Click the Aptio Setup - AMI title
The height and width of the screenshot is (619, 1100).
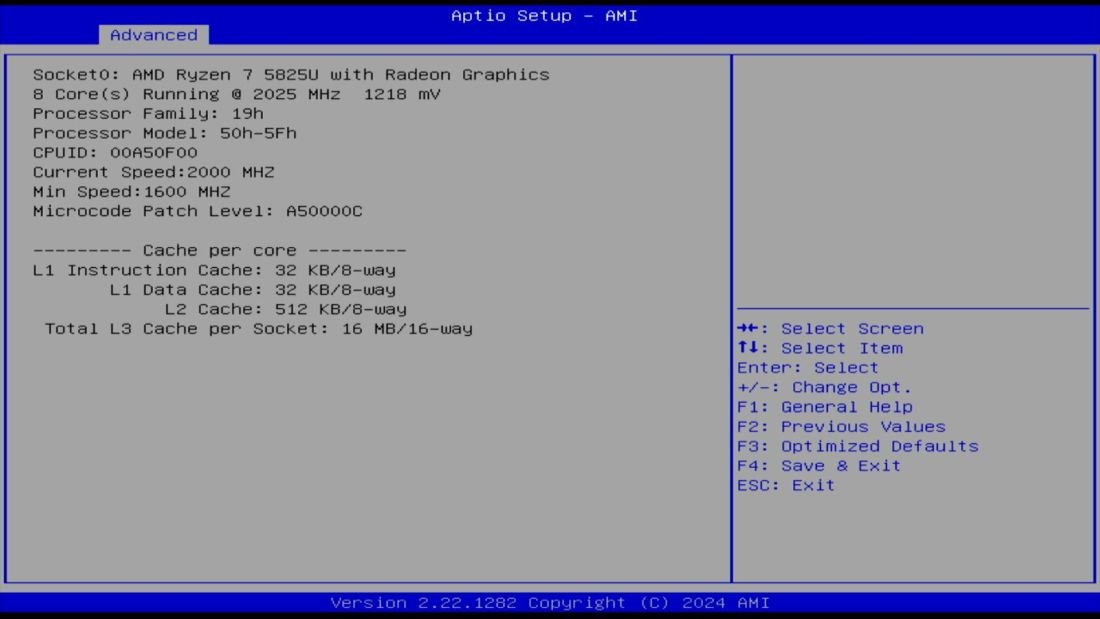point(544,15)
